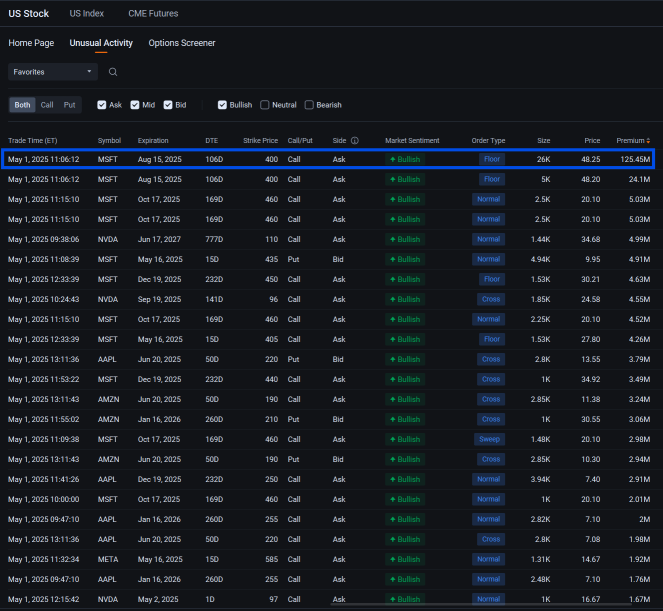This screenshot has width=663, height=611.
Task: Click the META symbol cell
Action: click(108, 559)
